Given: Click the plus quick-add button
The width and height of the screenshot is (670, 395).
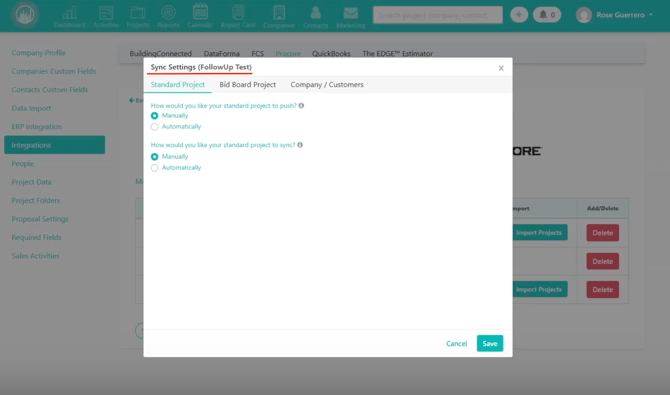Looking at the screenshot, I should tap(519, 15).
